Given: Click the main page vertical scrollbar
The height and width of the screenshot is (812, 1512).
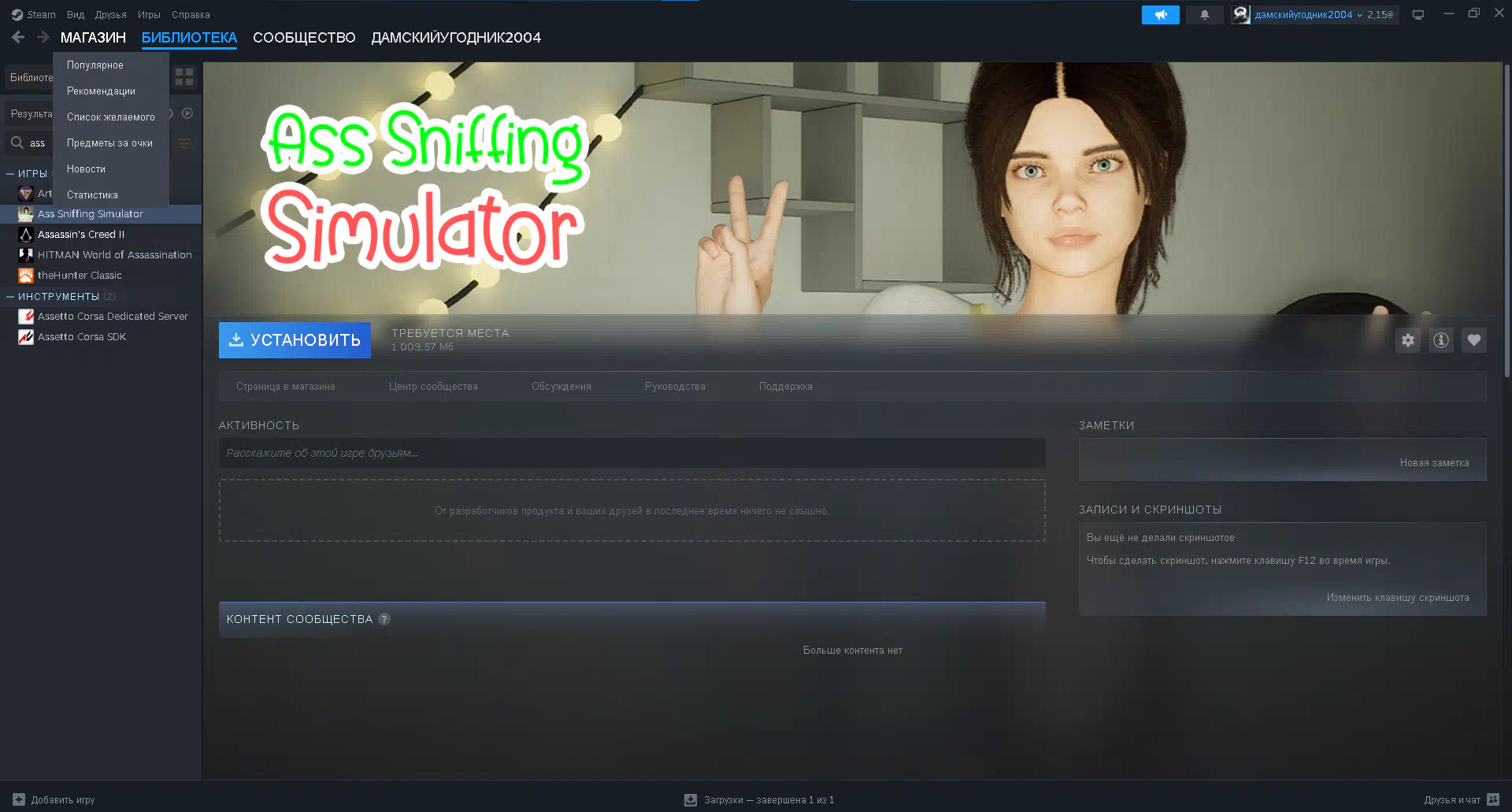Looking at the screenshot, I should 1507,221.
